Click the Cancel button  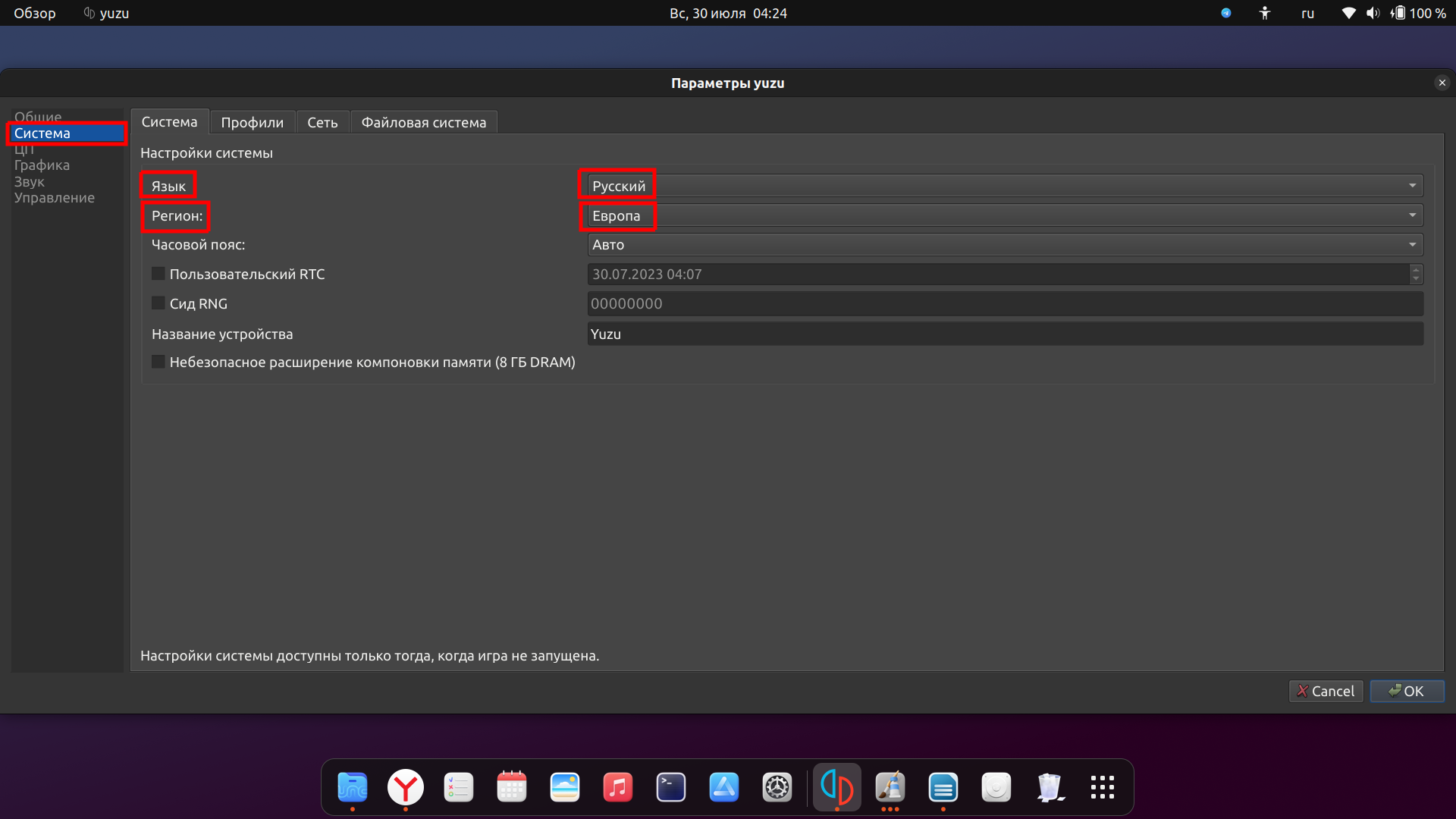(1326, 691)
